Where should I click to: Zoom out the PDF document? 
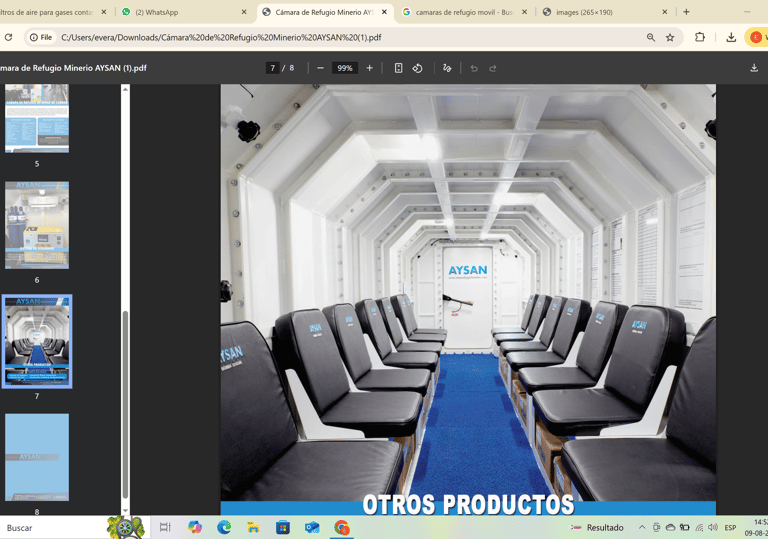click(320, 68)
